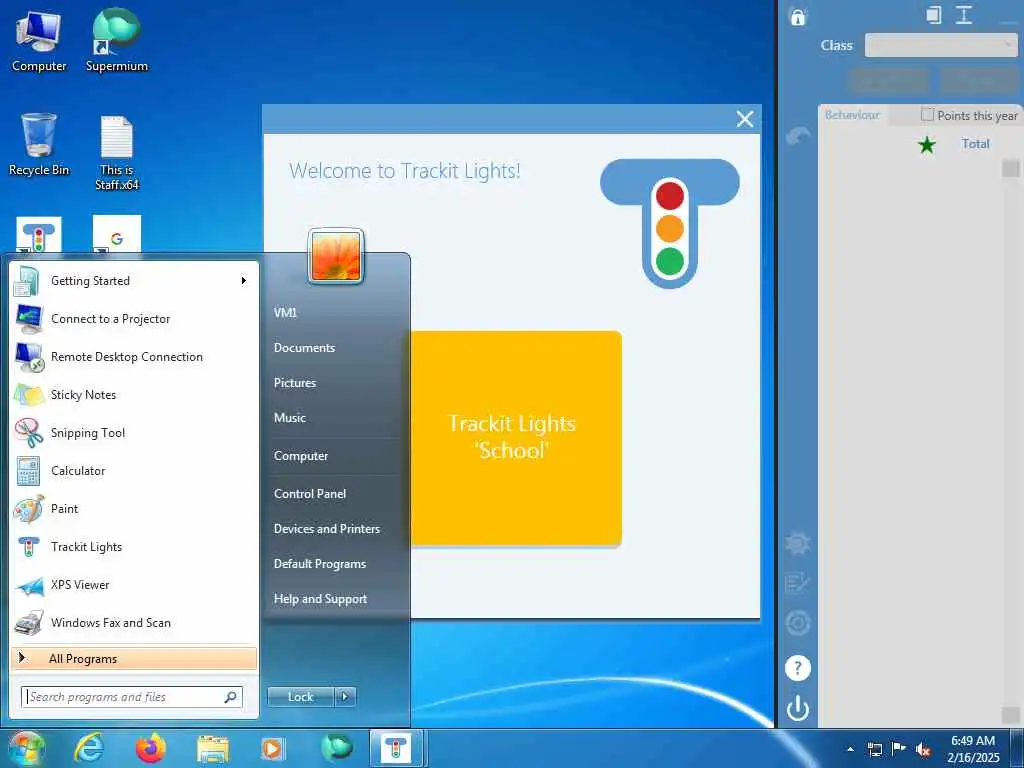
Task: Click the circular target icon in sidebar
Action: pyautogui.click(x=797, y=623)
